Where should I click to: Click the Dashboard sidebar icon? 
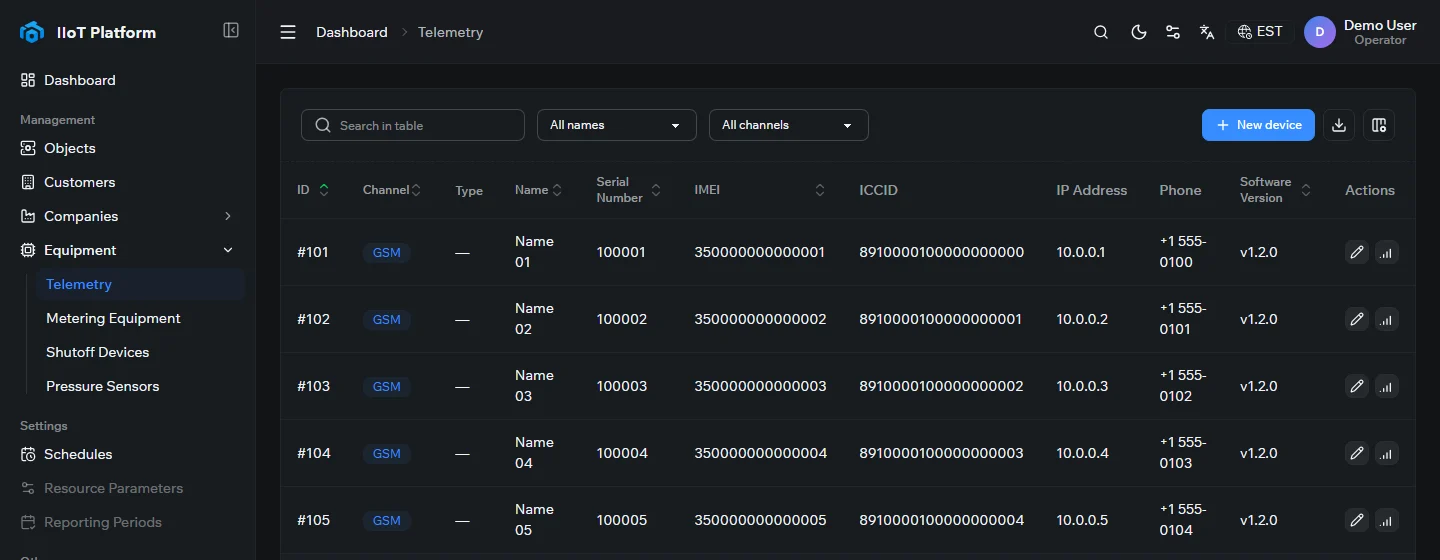(x=28, y=80)
